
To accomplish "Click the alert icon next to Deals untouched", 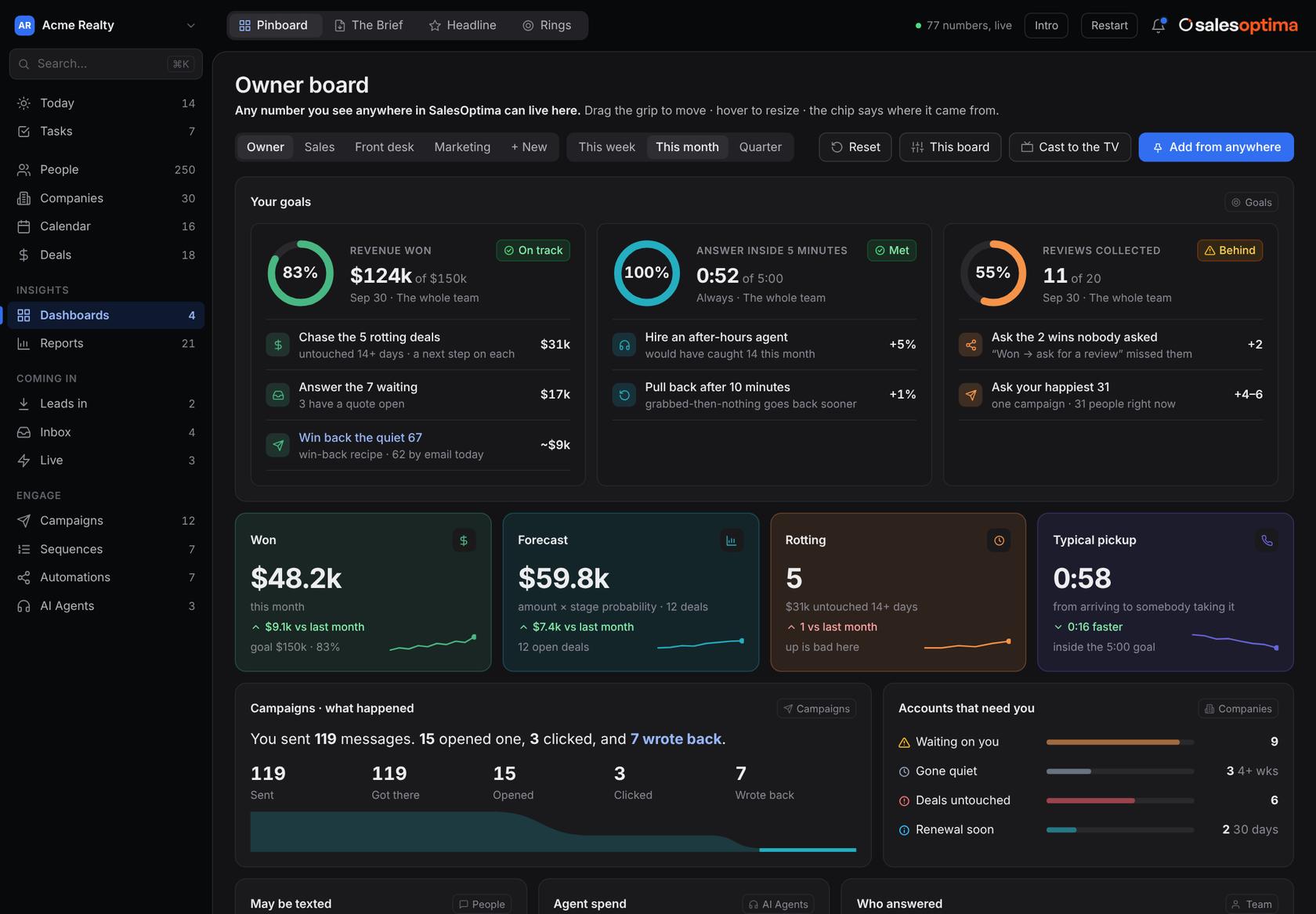I will click(x=904, y=800).
